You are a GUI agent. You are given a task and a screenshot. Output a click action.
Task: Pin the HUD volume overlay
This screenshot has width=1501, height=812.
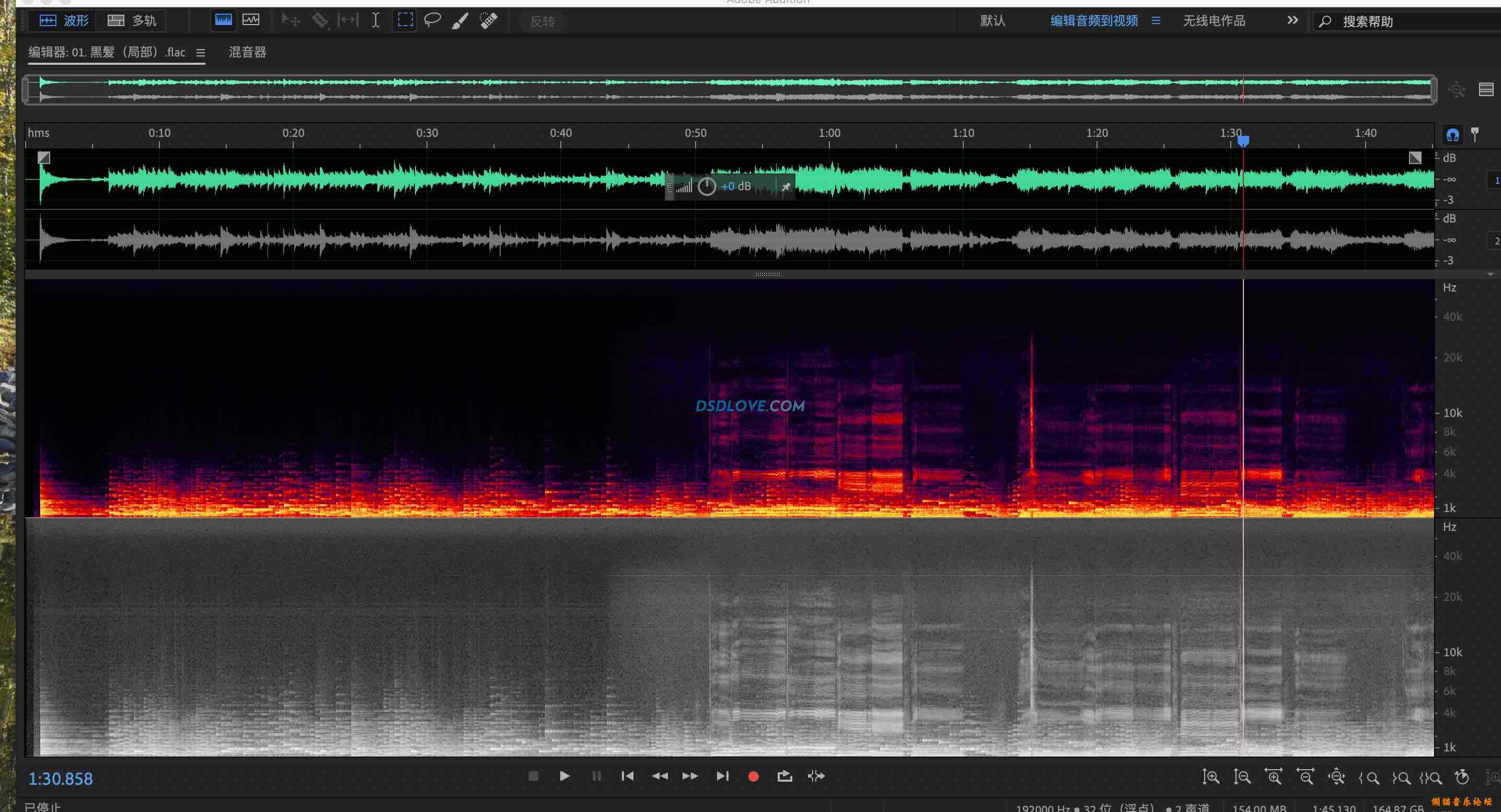click(x=786, y=187)
